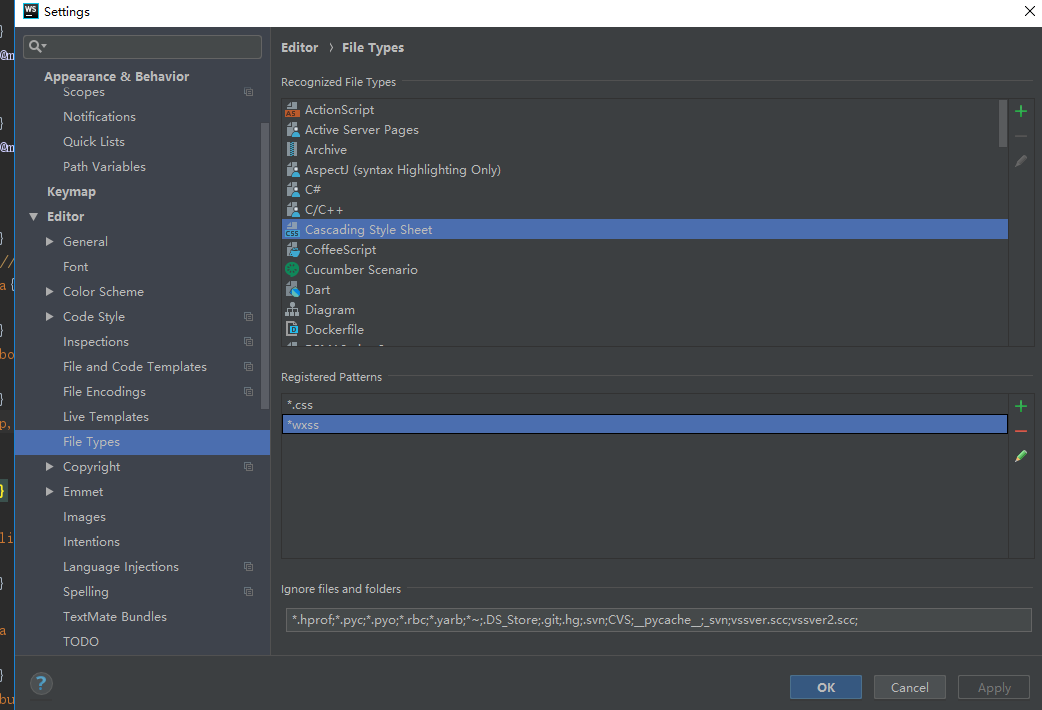
Task: Collapse the Editor section in settings tree
Action: [x=34, y=217]
